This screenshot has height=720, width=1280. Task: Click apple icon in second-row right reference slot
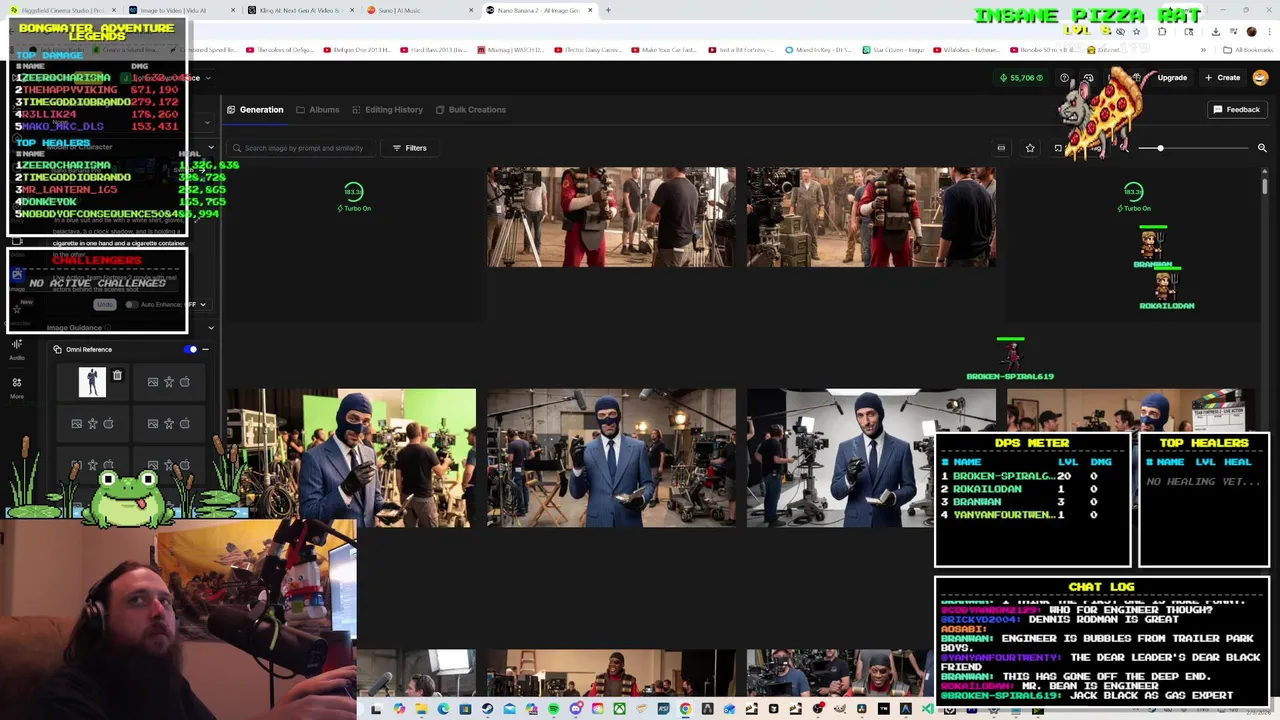(185, 424)
